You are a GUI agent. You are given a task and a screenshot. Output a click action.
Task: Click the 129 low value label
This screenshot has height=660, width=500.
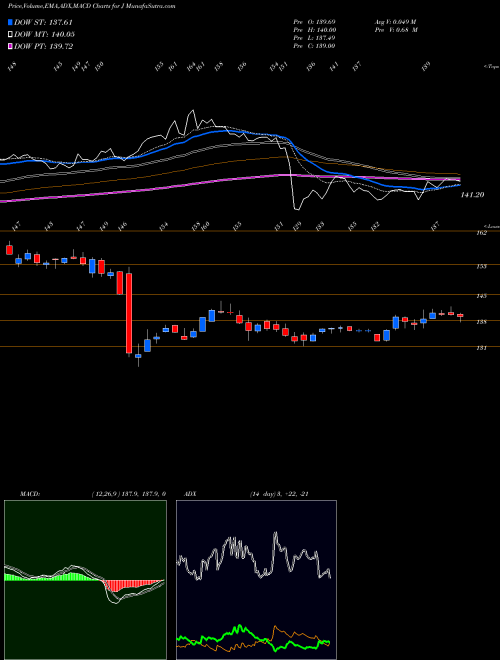click(x=297, y=226)
